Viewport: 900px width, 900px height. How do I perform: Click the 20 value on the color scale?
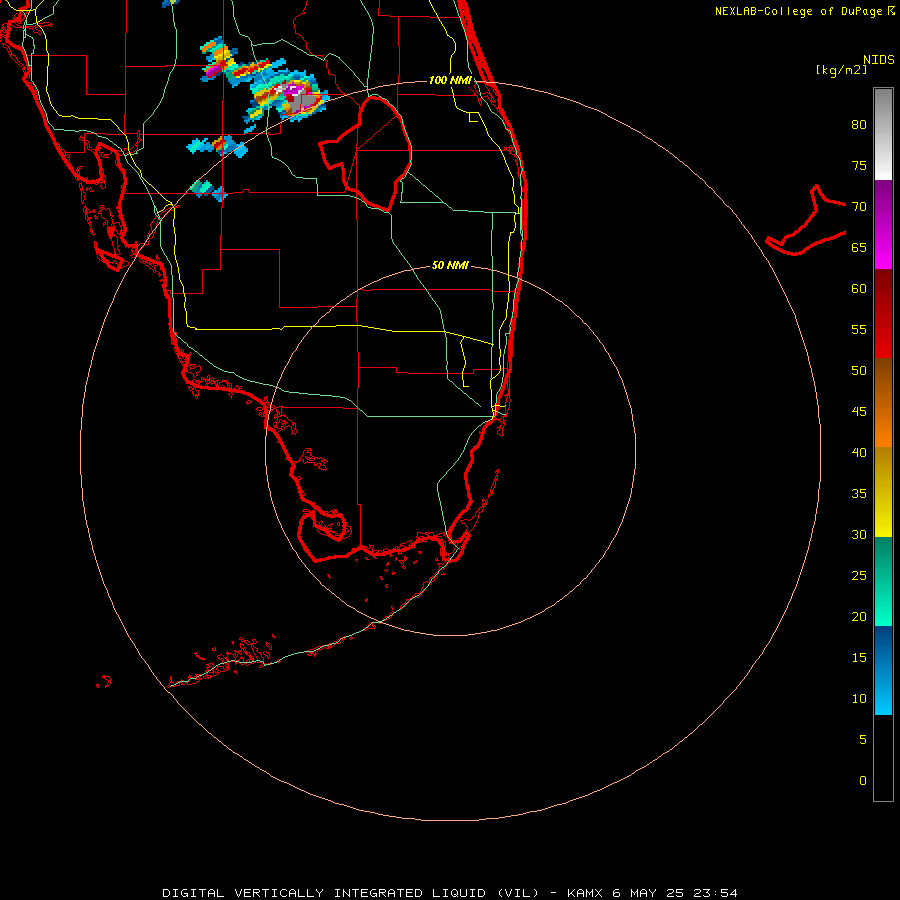point(859,617)
